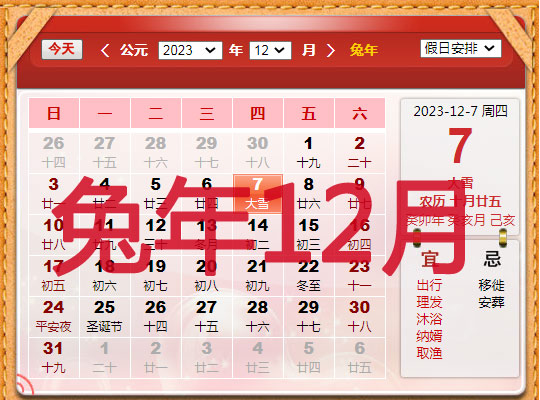Select December 23 (十一)

[x=360, y=276]
